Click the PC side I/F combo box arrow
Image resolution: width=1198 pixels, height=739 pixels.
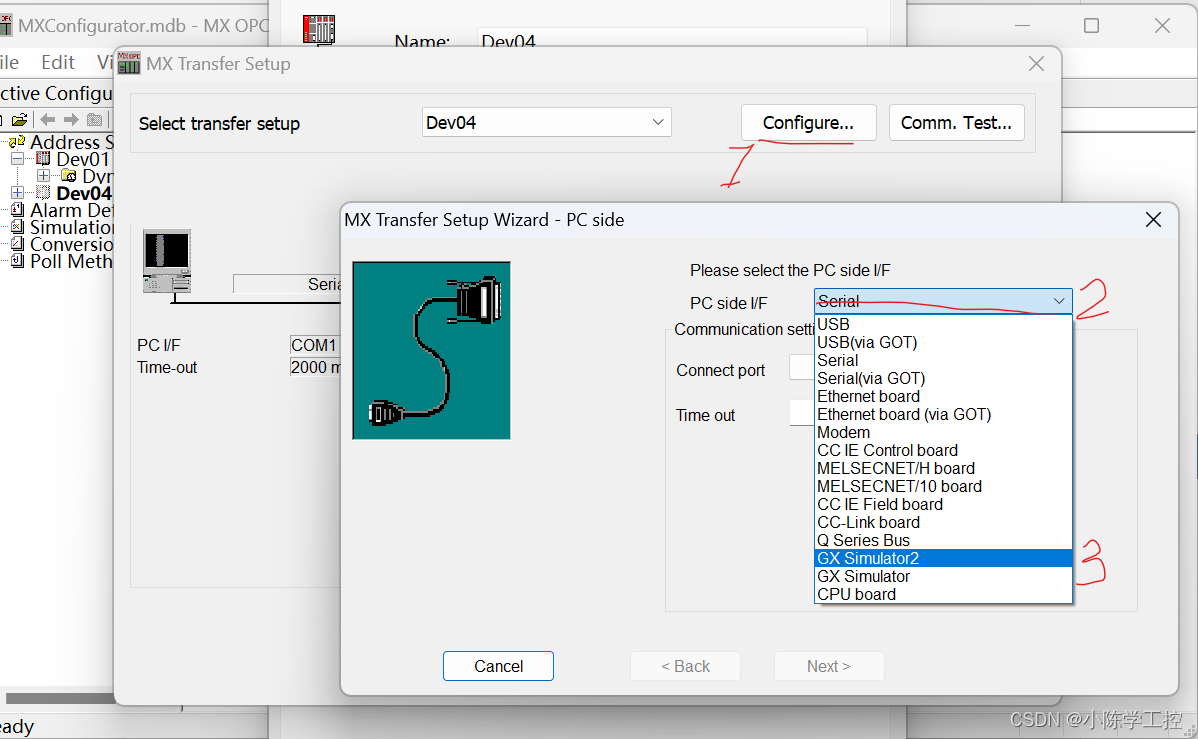(1059, 301)
